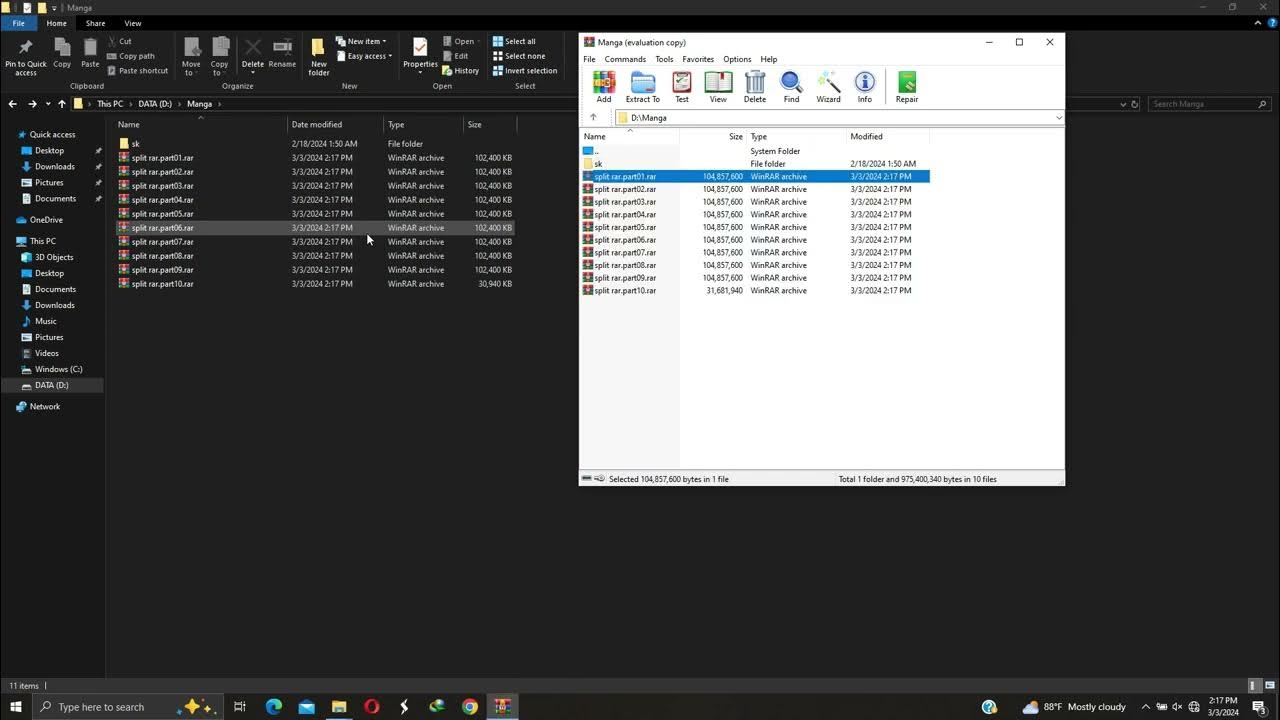The height and width of the screenshot is (720, 1280).
Task: Select Network in navigation pane
Action: point(45,407)
